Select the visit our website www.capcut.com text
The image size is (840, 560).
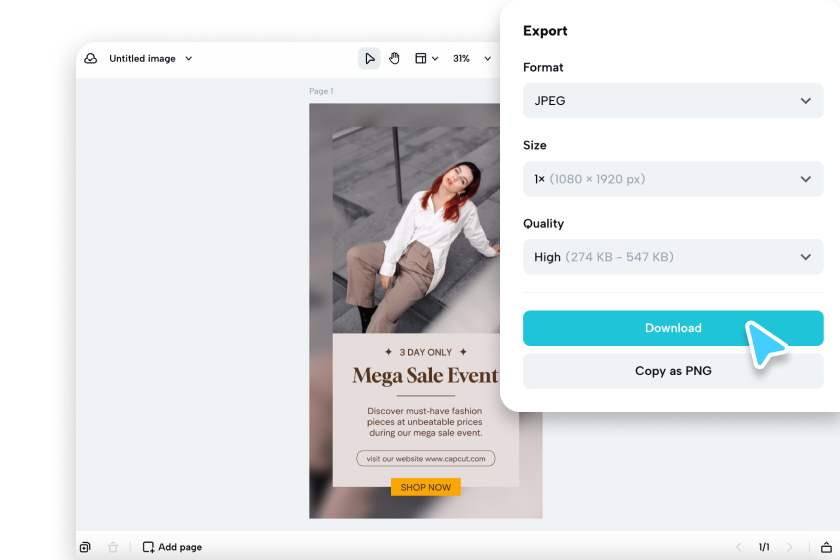coord(425,459)
